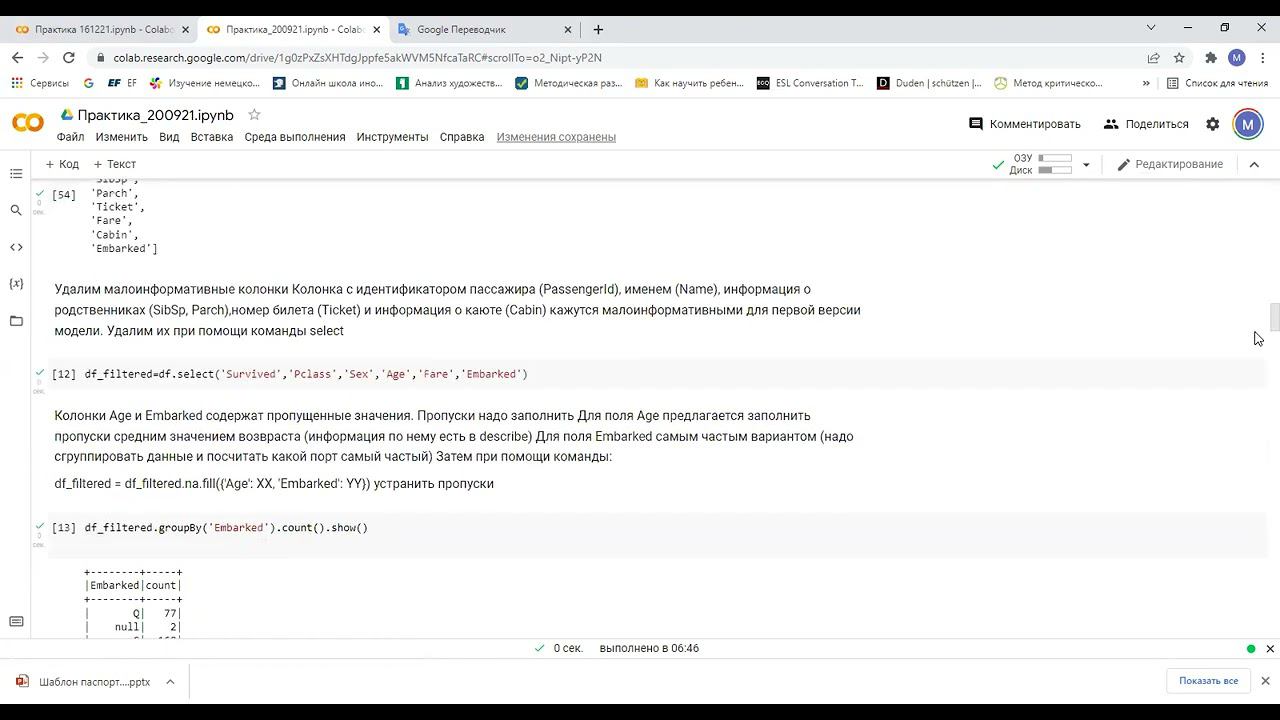Open the Сервисы apps bookmark
Screen dimensions: 1280x720
coord(40,83)
